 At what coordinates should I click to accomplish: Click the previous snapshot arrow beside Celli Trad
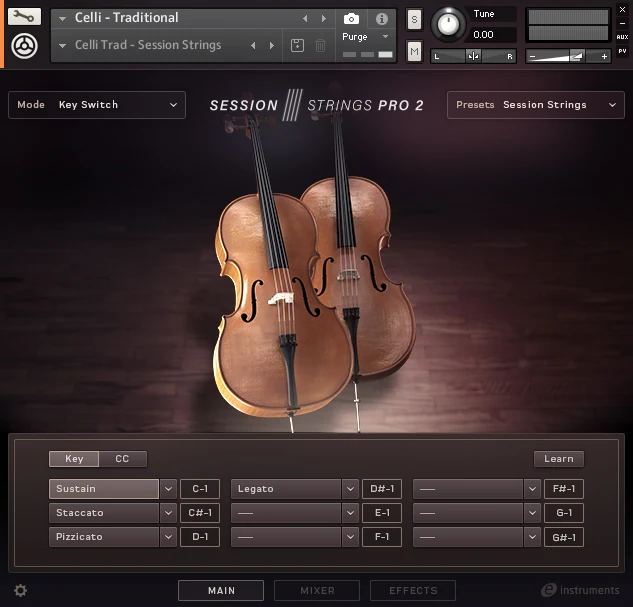(253, 46)
